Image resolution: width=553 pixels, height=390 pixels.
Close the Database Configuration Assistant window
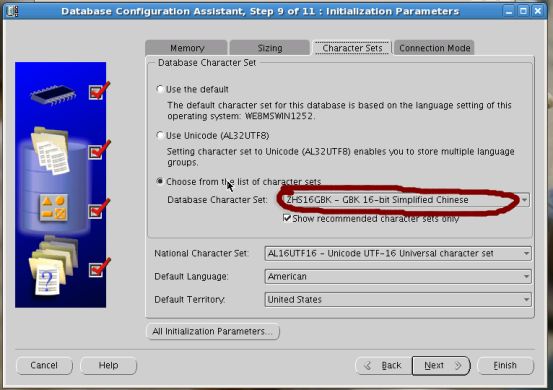[x=538, y=11]
